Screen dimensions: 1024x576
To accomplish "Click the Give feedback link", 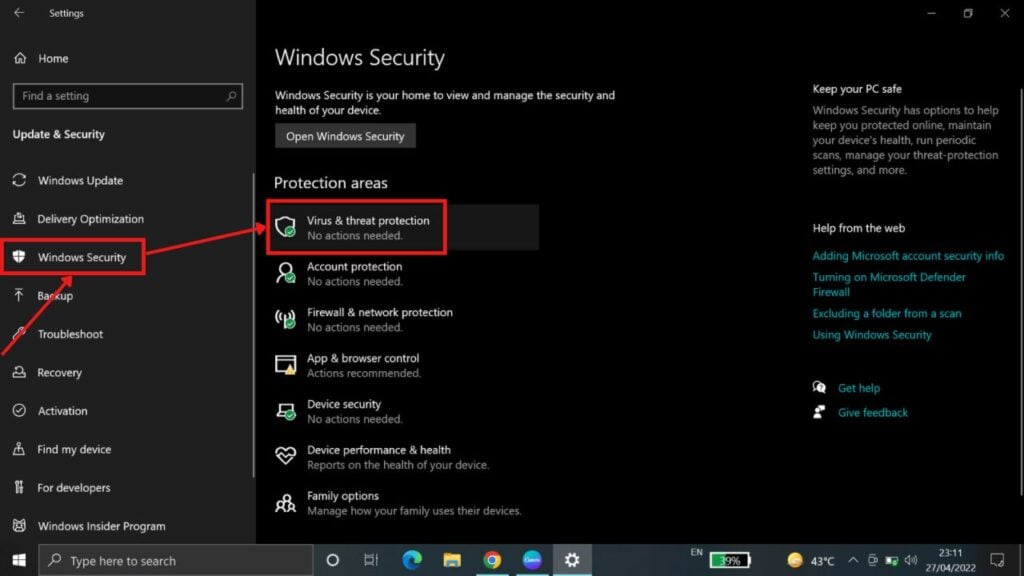I will click(x=872, y=413).
